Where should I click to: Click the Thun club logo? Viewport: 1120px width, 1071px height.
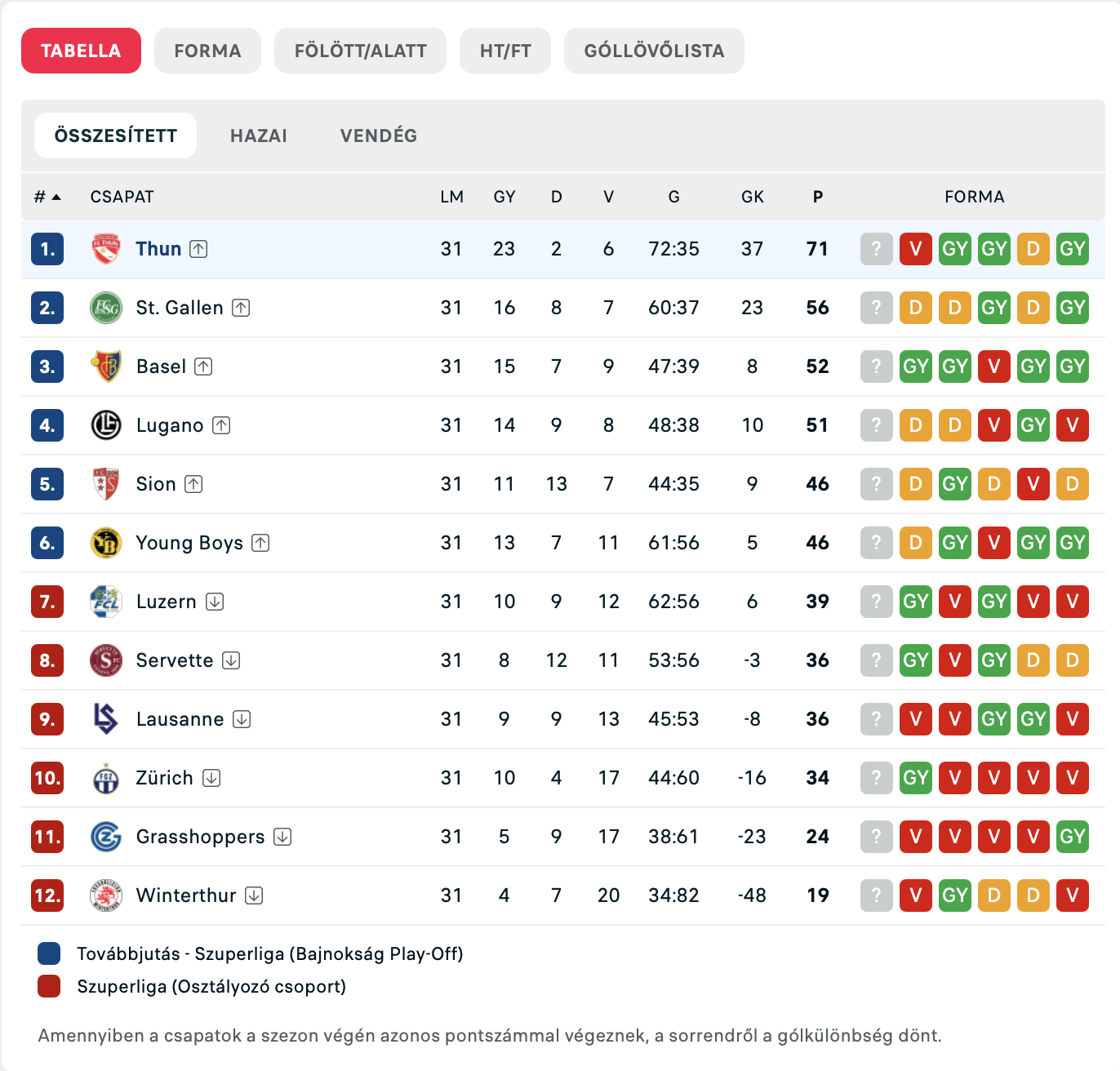point(106,249)
